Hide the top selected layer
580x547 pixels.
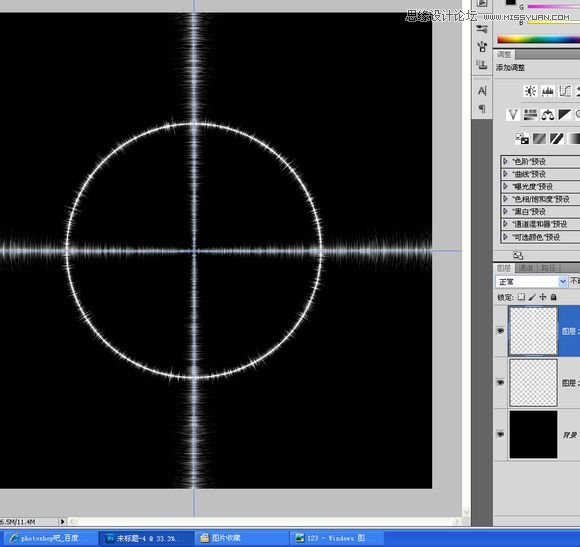coord(500,331)
